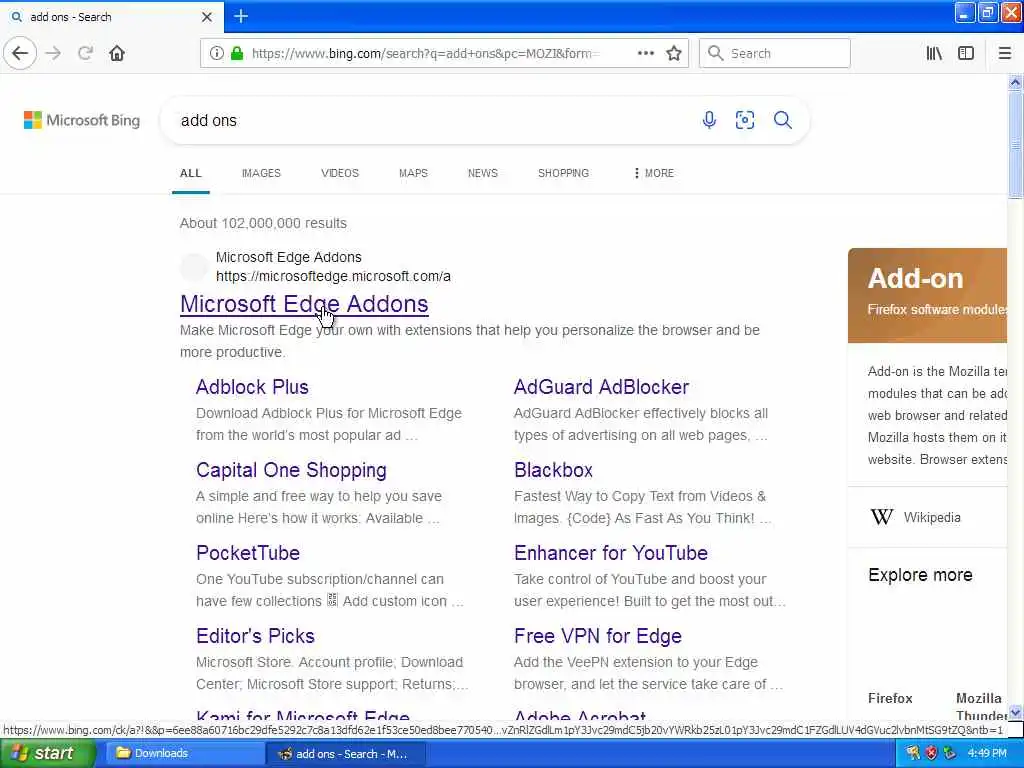Click the Wikipedia W icon

tap(882, 517)
